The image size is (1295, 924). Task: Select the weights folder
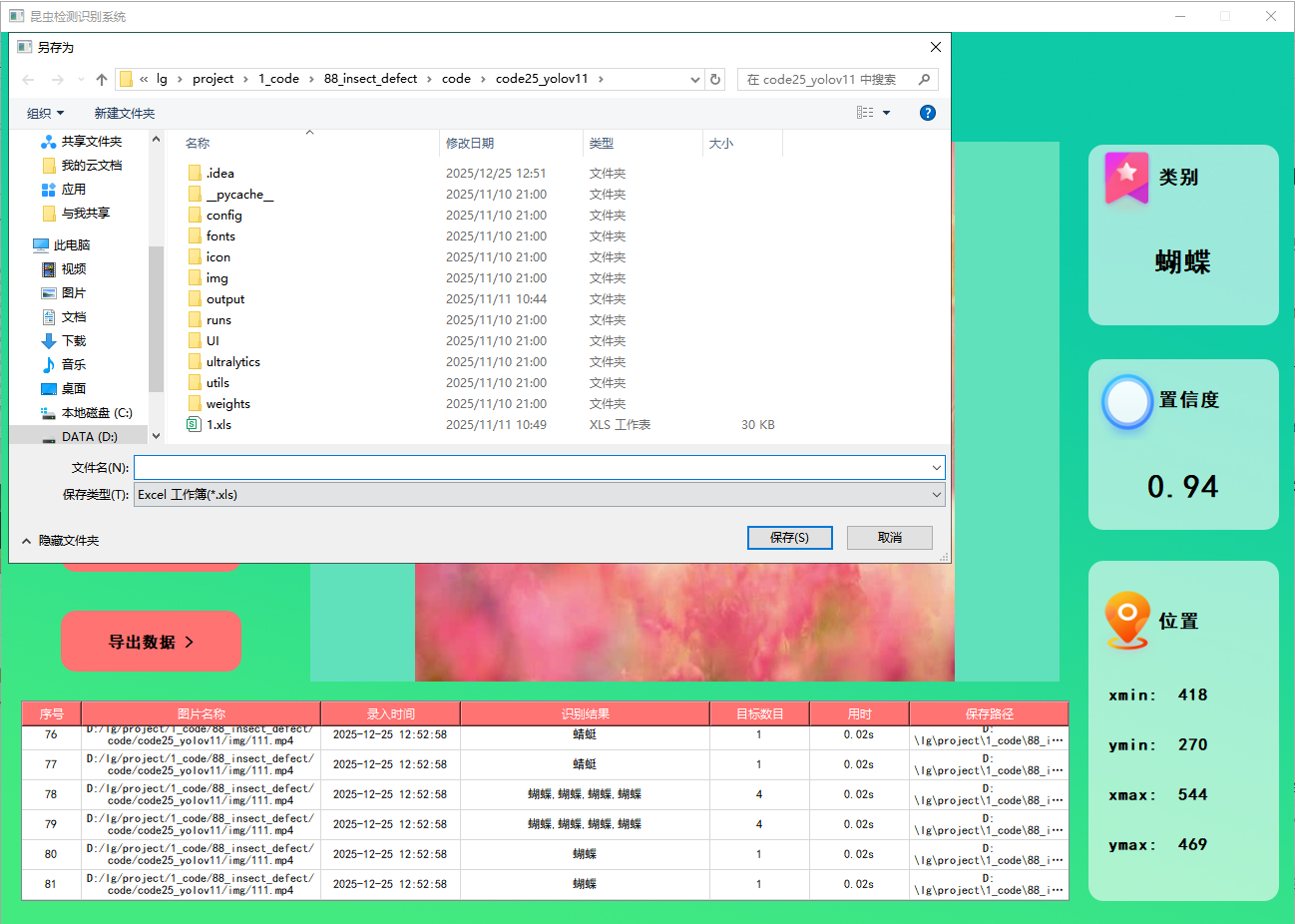pos(219,404)
